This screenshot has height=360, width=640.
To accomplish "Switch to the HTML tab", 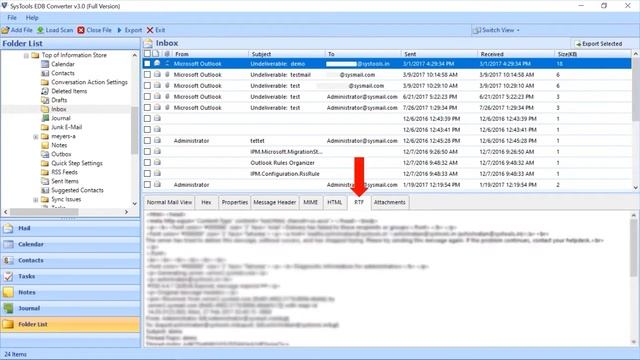I will (x=335, y=202).
